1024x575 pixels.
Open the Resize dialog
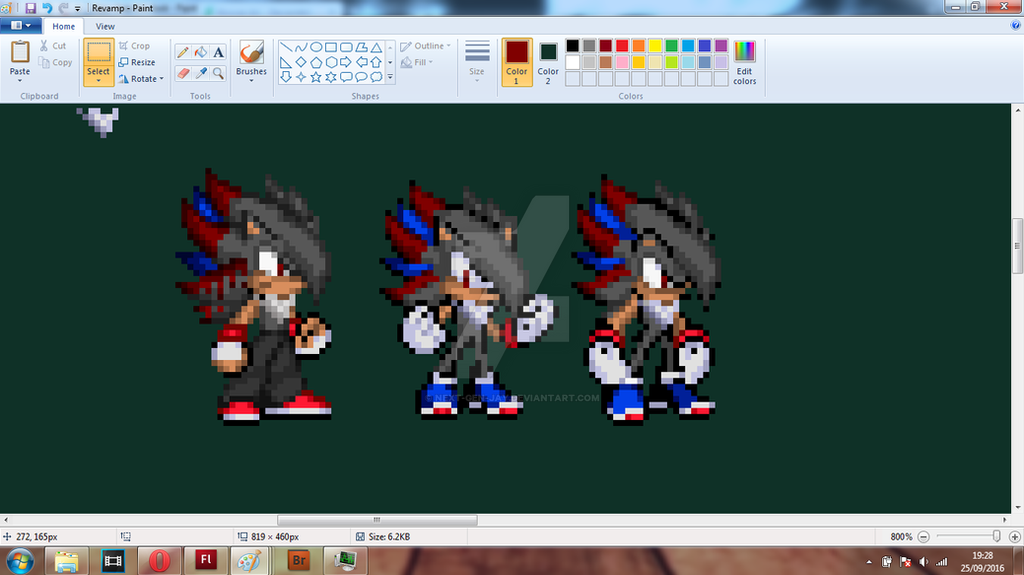coord(137,62)
